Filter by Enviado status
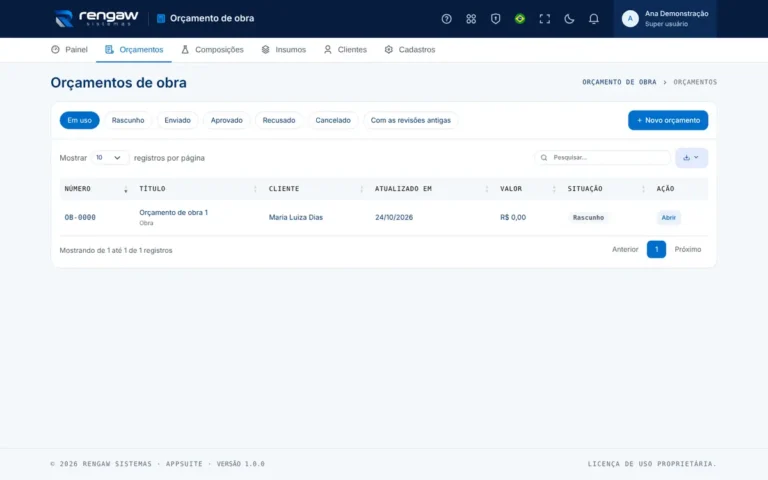The height and width of the screenshot is (480, 768). pyautogui.click(x=177, y=120)
